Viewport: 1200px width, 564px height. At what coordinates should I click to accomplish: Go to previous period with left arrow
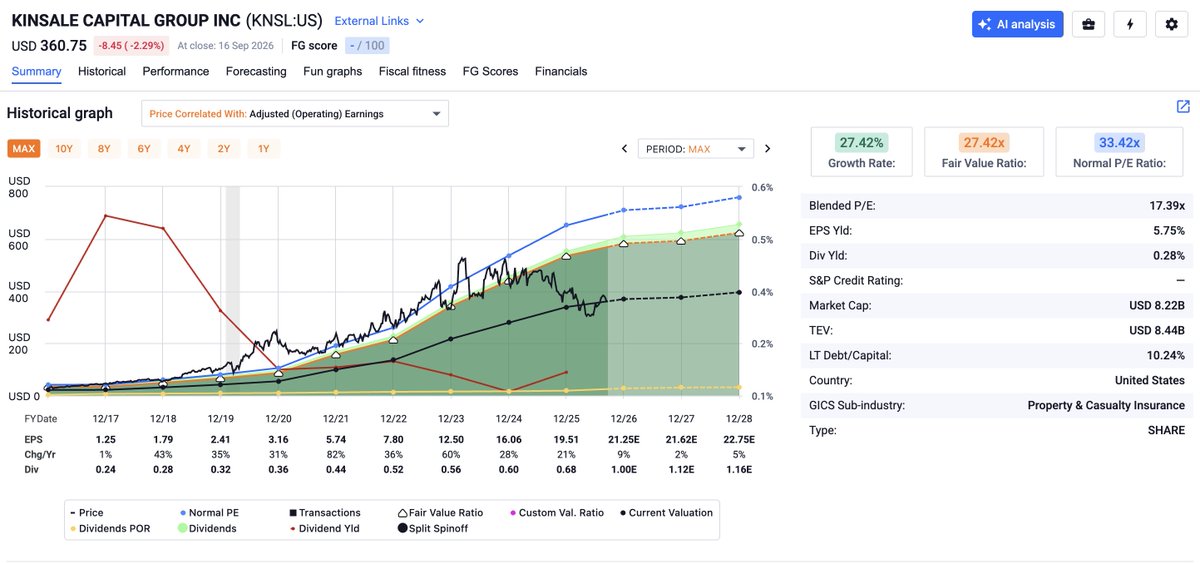click(625, 149)
